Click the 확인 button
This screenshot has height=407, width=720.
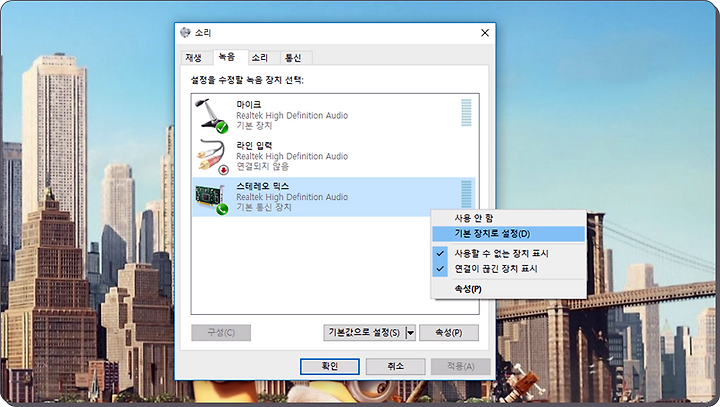[330, 366]
